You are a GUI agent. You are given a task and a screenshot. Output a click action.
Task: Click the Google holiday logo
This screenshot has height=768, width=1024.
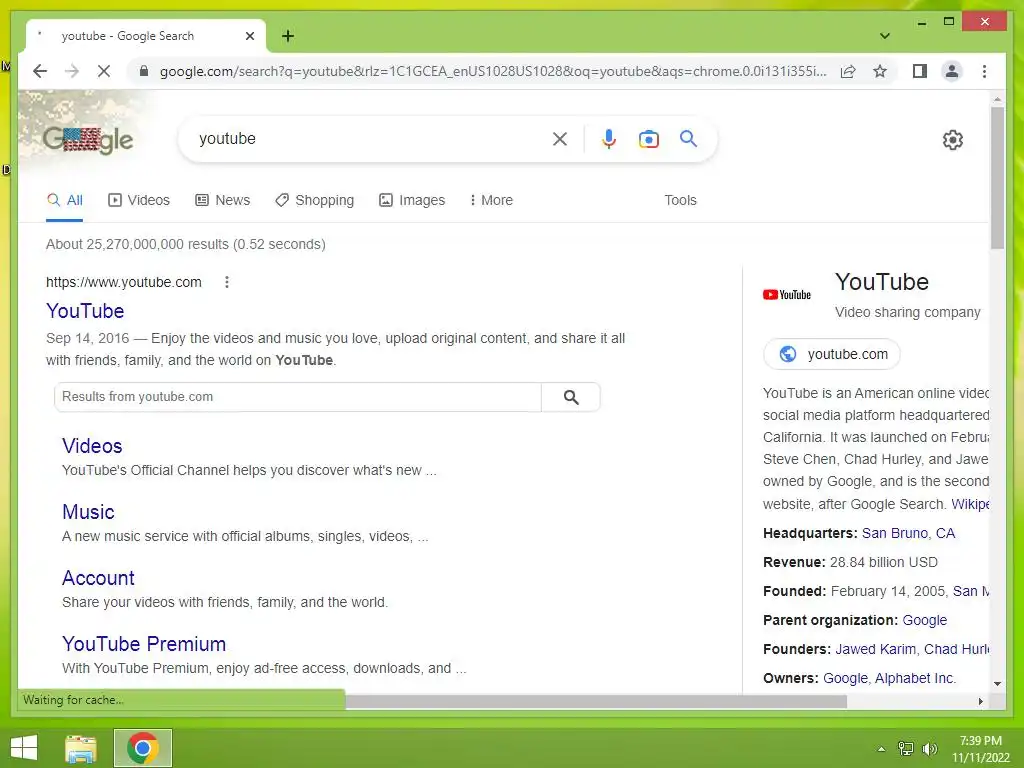point(88,139)
